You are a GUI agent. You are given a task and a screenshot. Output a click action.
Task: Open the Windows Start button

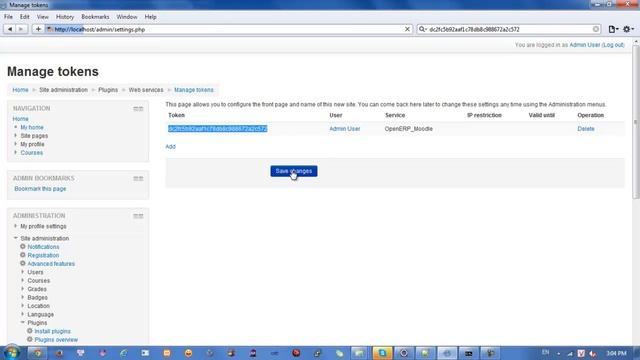point(11,353)
